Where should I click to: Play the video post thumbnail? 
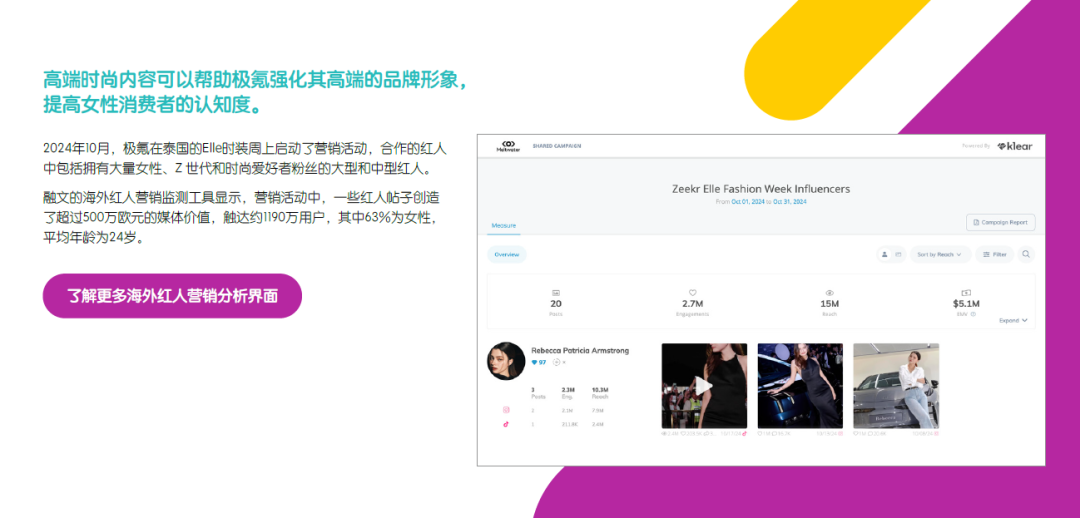(704, 386)
